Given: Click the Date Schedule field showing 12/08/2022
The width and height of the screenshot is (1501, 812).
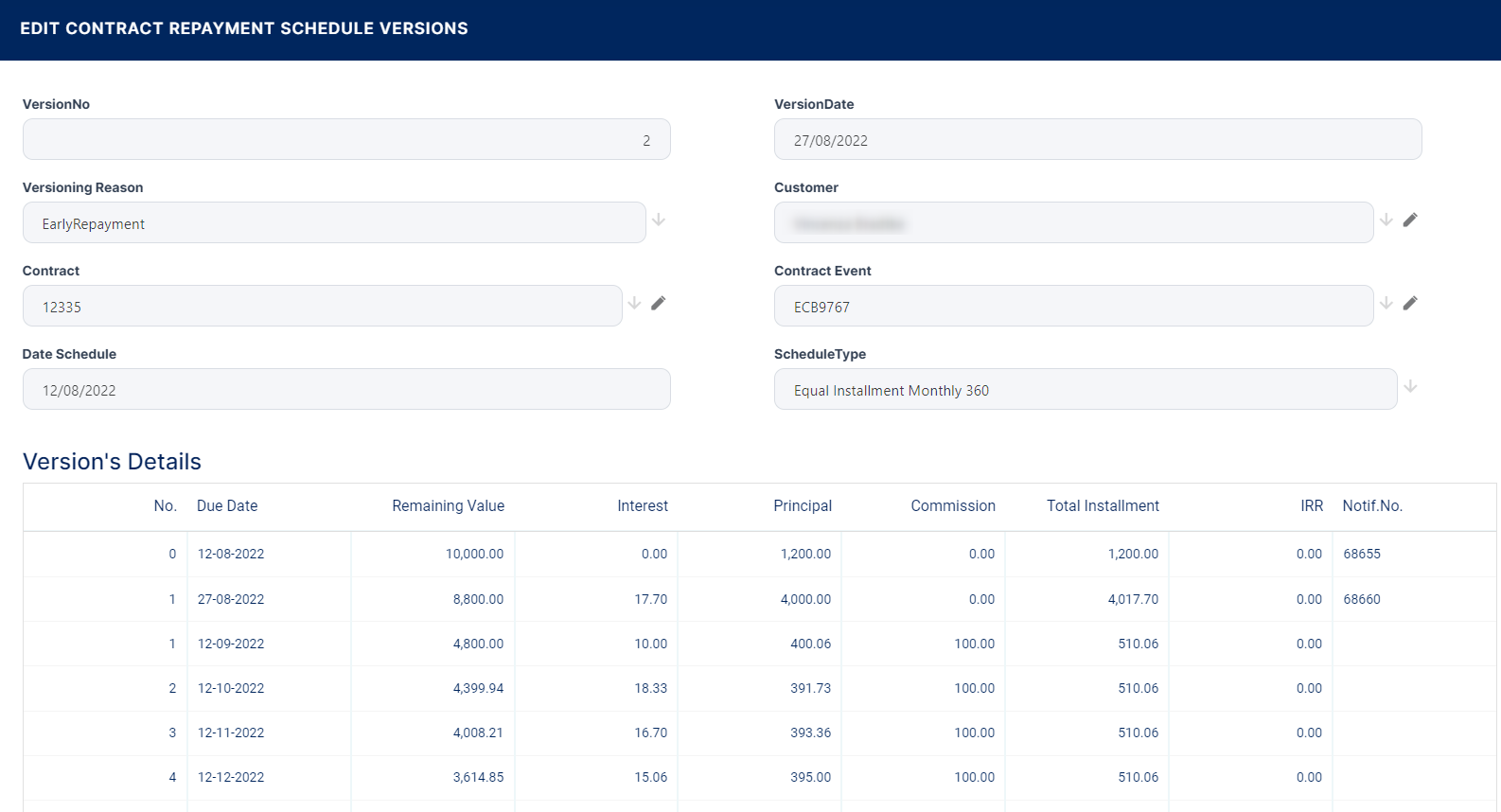Looking at the screenshot, I should [346, 390].
